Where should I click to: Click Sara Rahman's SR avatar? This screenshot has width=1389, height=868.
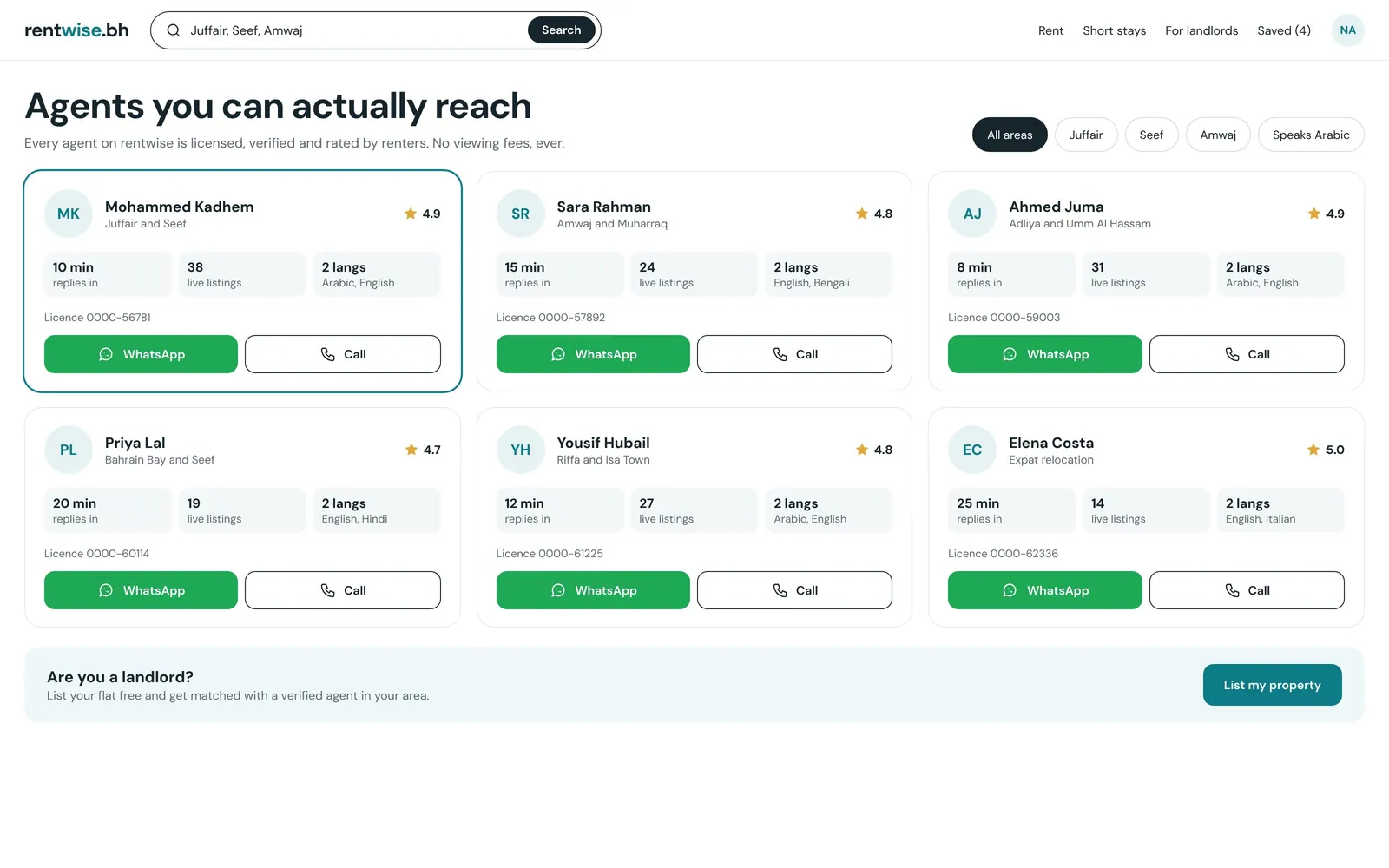[521, 214]
